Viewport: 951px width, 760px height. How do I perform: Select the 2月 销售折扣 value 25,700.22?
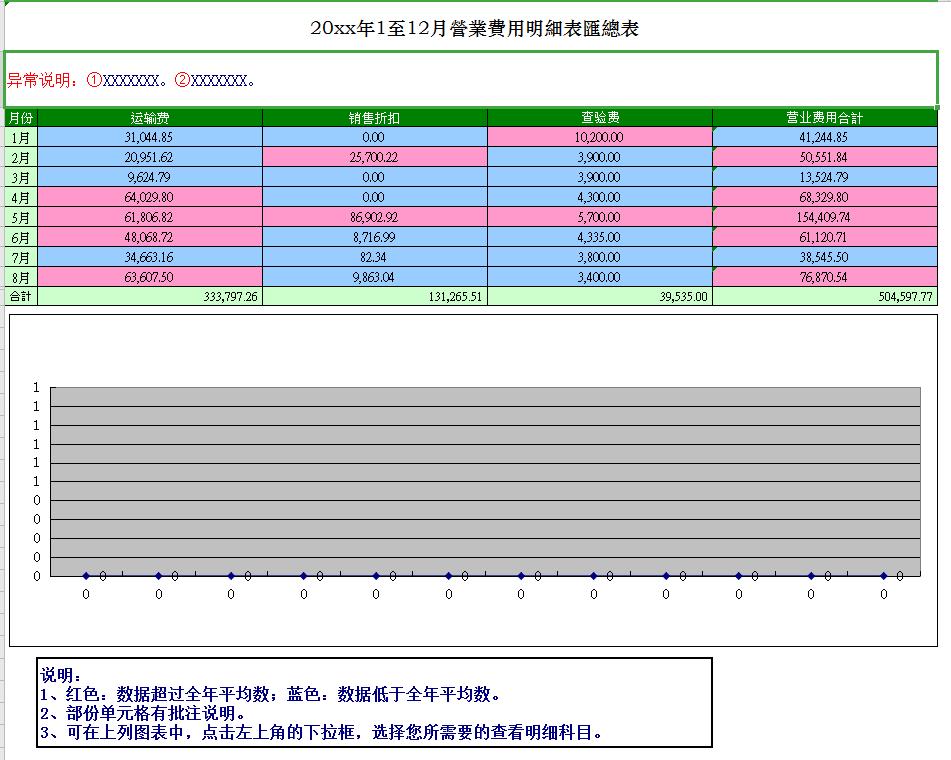pyautogui.click(x=373, y=157)
